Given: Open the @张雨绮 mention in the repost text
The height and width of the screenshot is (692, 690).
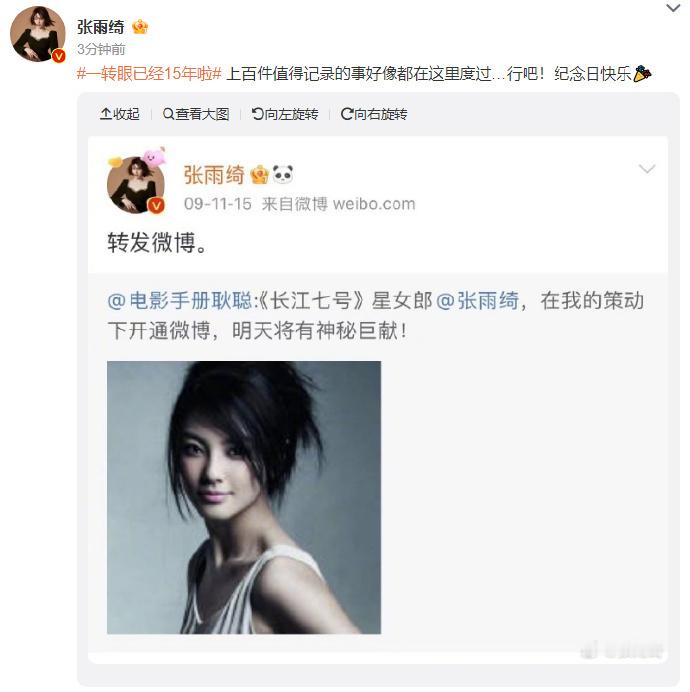Looking at the screenshot, I should tap(477, 301).
